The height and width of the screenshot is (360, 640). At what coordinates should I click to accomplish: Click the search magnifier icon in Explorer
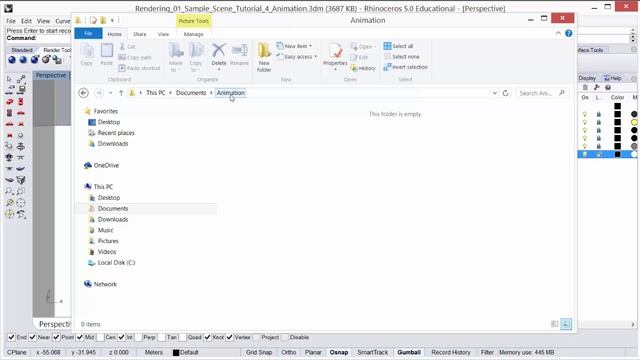point(562,93)
